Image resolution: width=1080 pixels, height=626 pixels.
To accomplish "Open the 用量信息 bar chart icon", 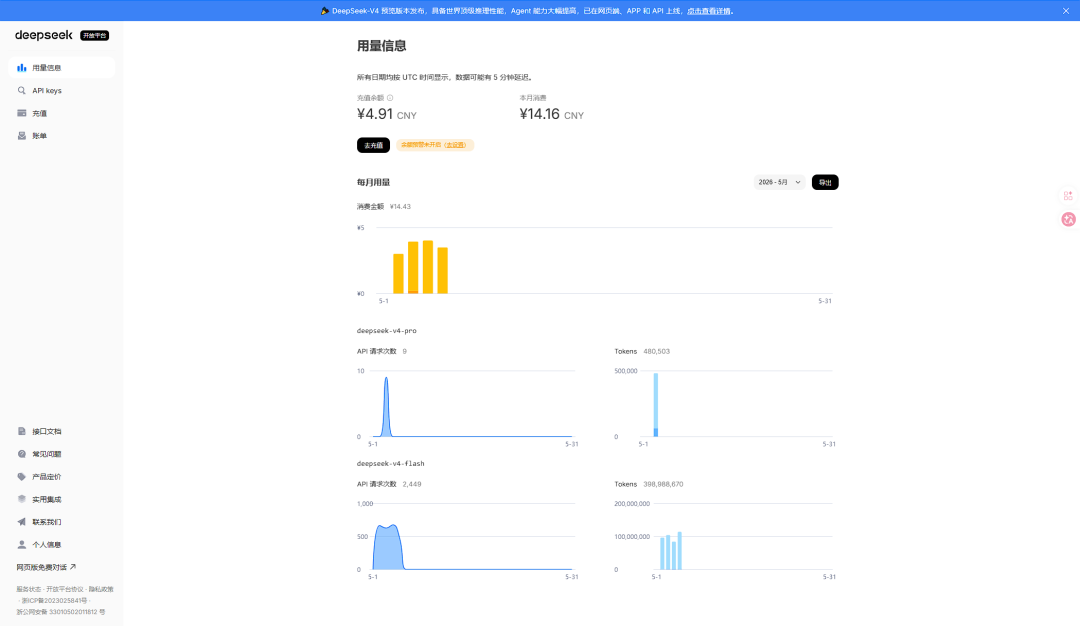I will 21,67.
